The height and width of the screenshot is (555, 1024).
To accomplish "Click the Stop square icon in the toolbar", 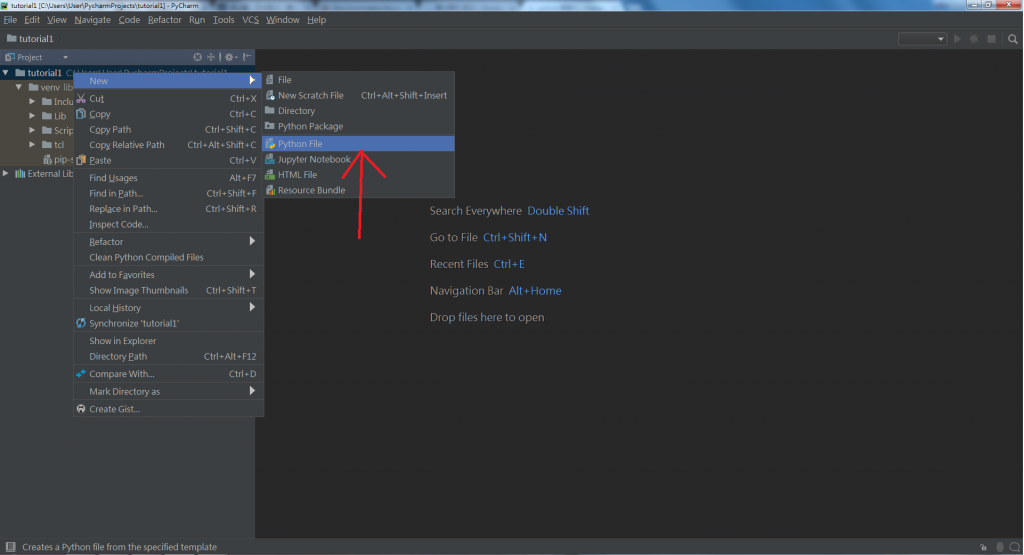I will tap(991, 39).
